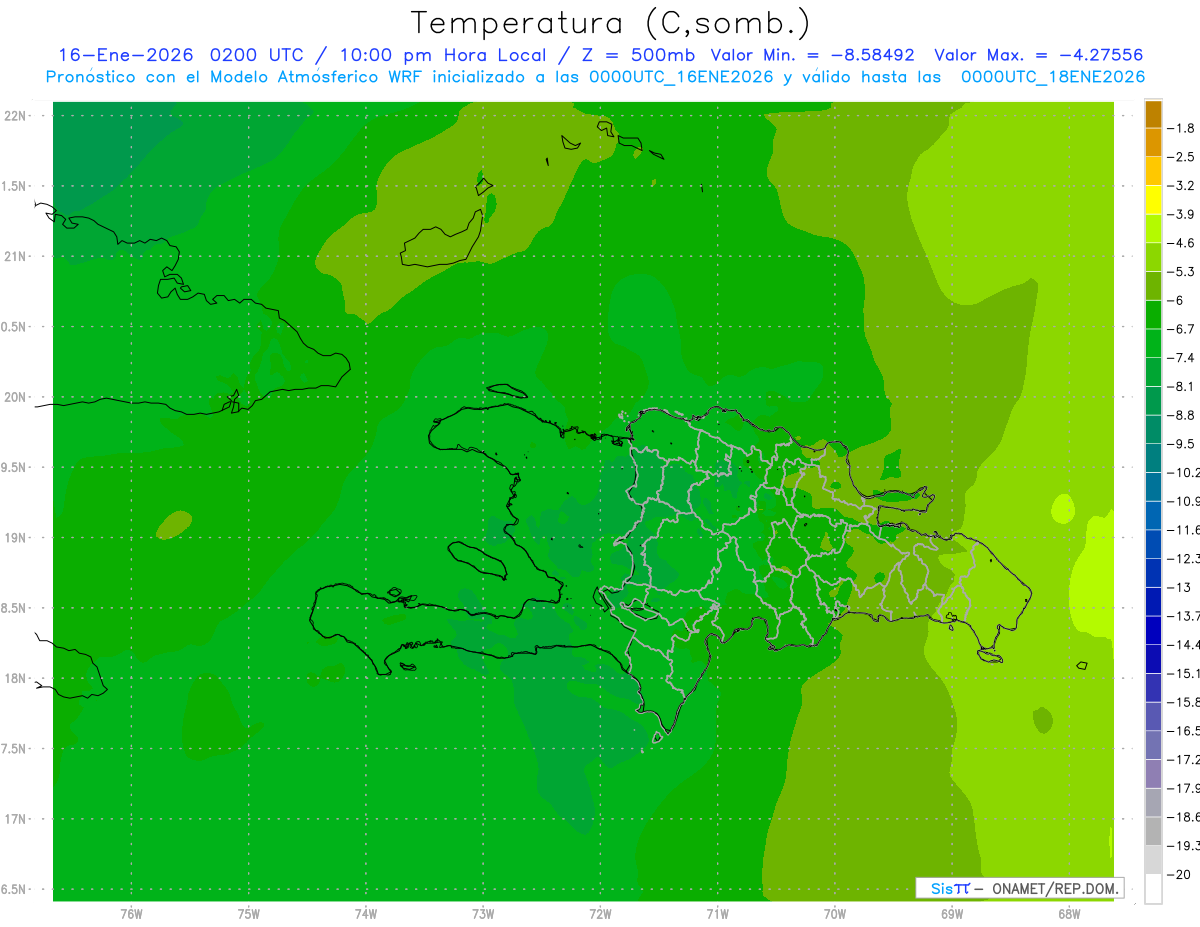Click the '17N' latitude label
Viewport: 1200px width, 927px height.
pyautogui.click(x=15, y=820)
